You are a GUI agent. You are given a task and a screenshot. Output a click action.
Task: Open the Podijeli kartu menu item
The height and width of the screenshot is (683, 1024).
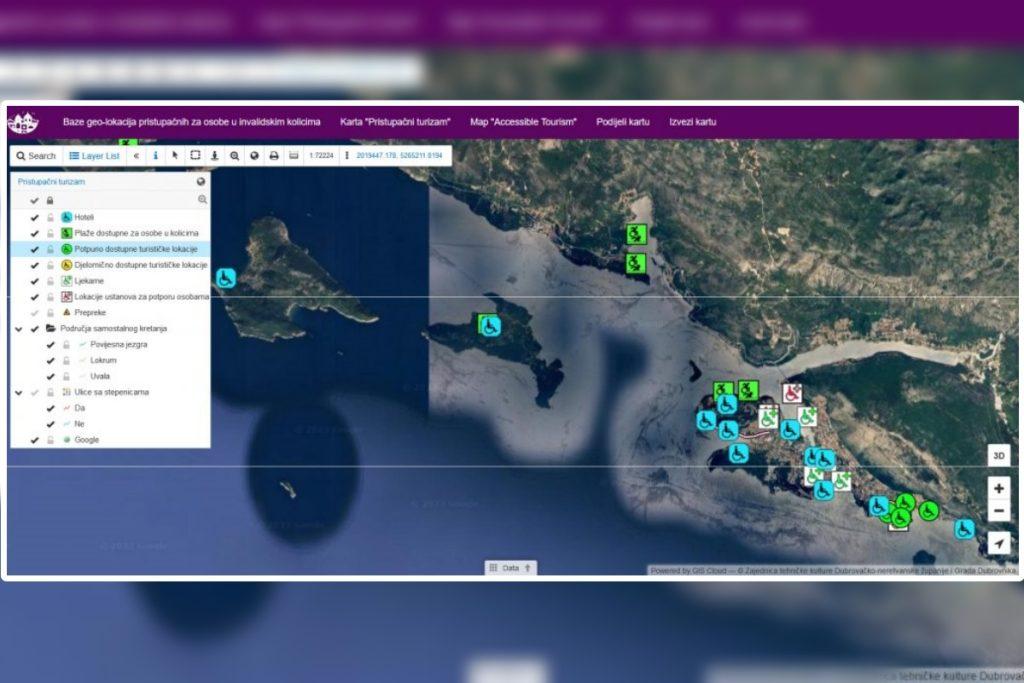[623, 122]
